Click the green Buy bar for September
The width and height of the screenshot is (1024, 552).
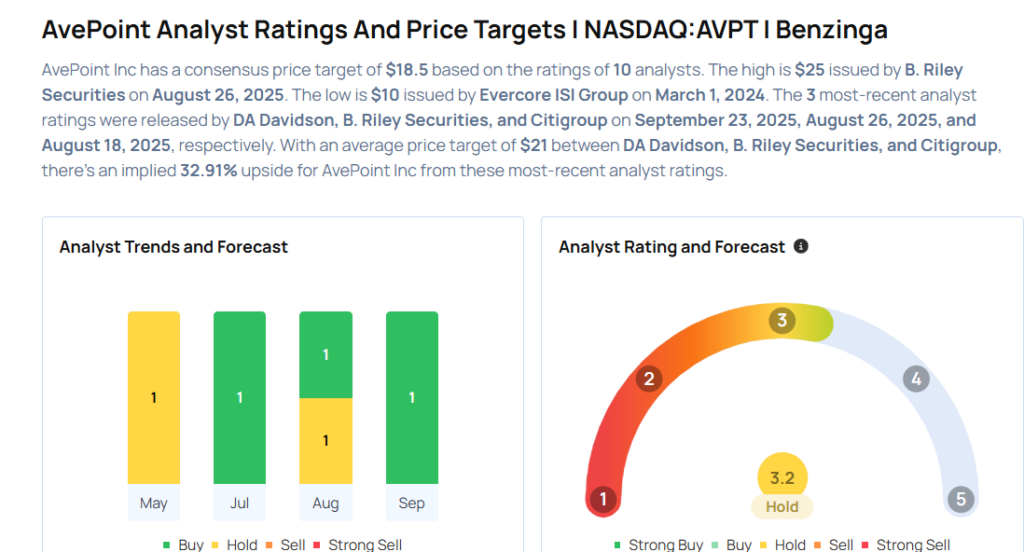[412, 398]
